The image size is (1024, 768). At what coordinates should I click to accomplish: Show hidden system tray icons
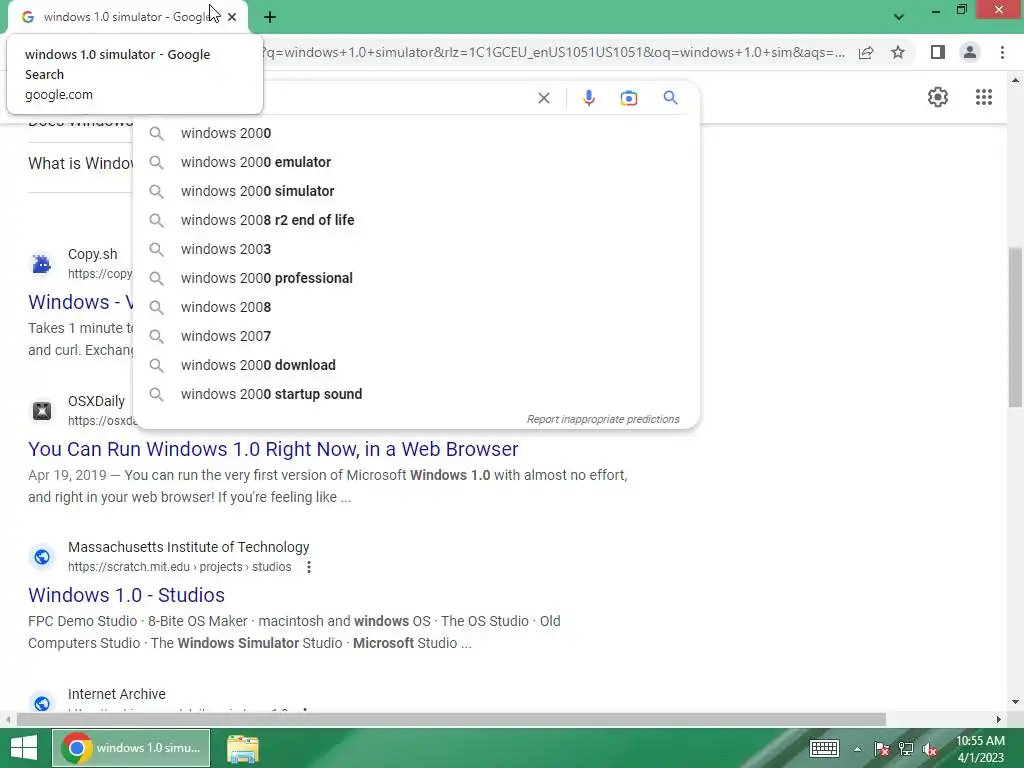(x=857, y=749)
